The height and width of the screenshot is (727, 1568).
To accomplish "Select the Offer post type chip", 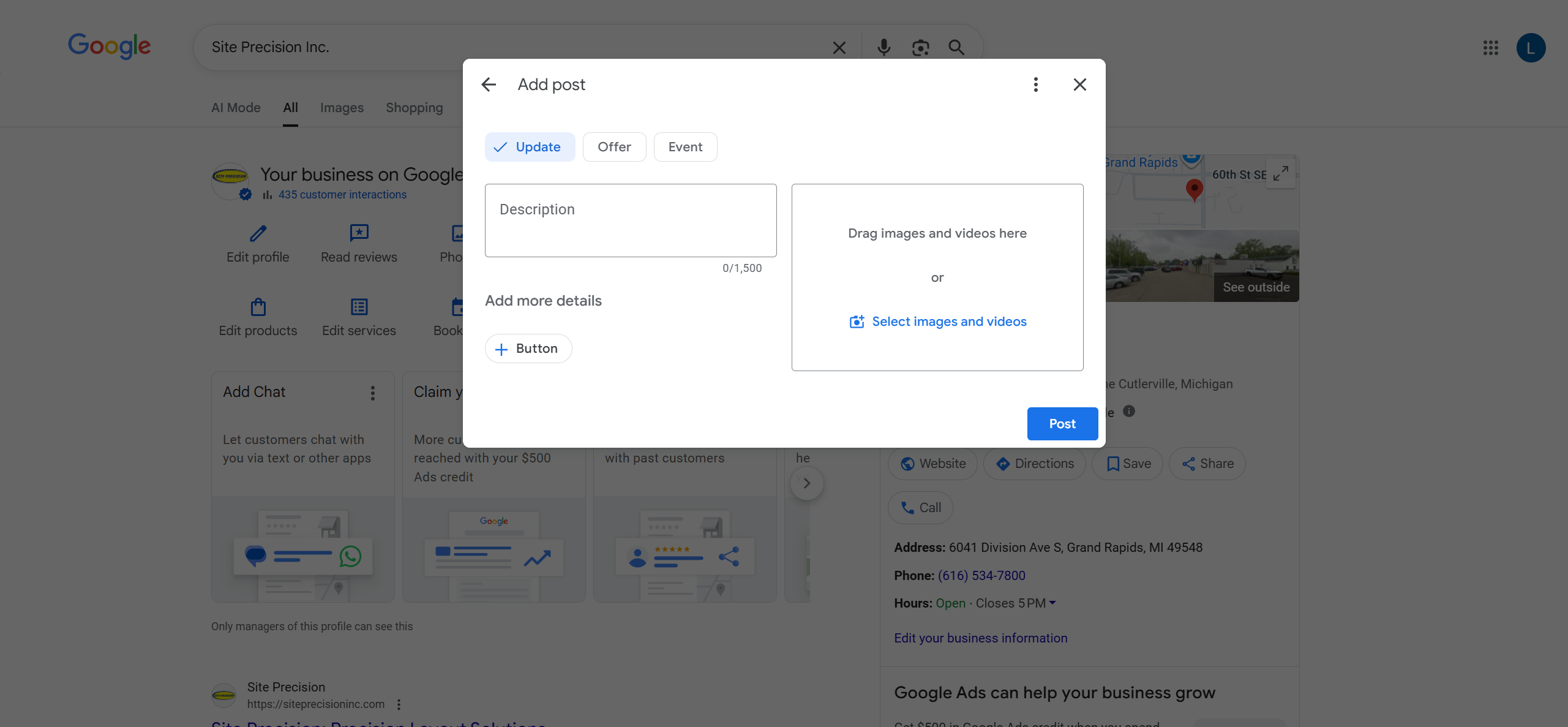I will (x=614, y=147).
